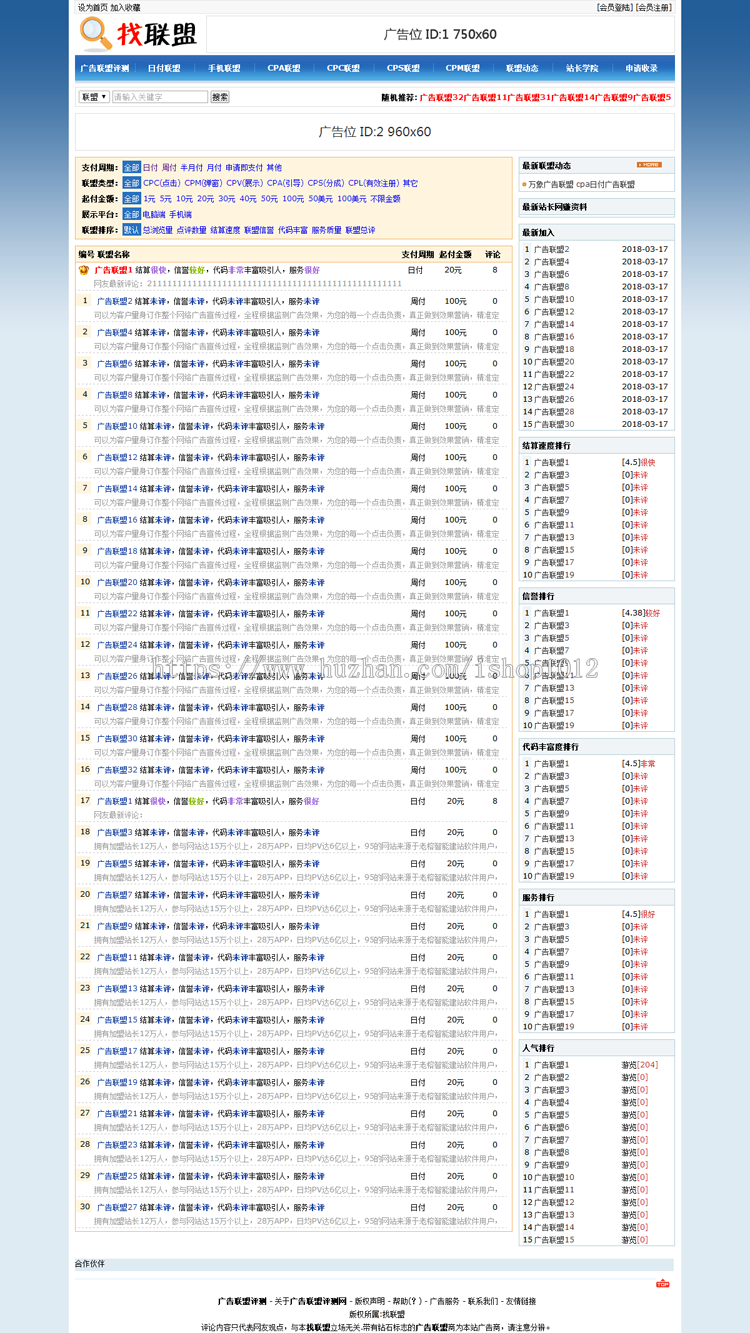Open the 联盟 search category dropdown
The width and height of the screenshot is (750, 1333).
(x=94, y=97)
